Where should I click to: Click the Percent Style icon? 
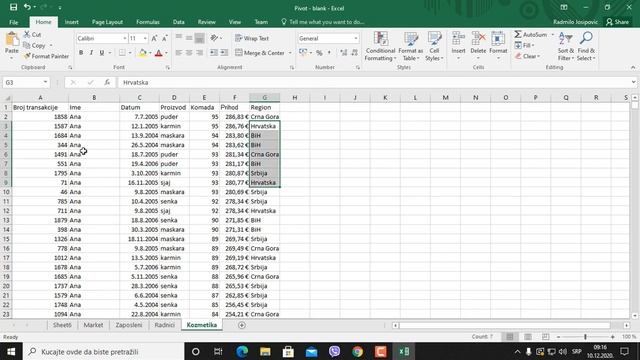[x=319, y=53]
